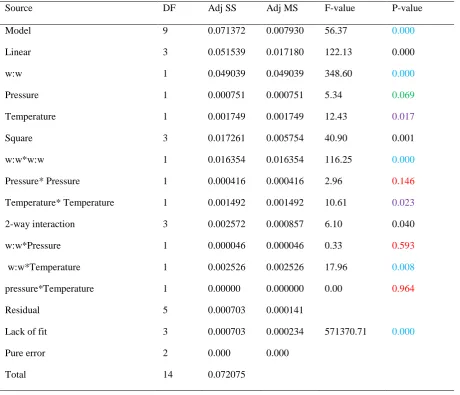This screenshot has height=395, width=460.
Task: Click the Temperature P-value 0.017
Action: coord(403,117)
